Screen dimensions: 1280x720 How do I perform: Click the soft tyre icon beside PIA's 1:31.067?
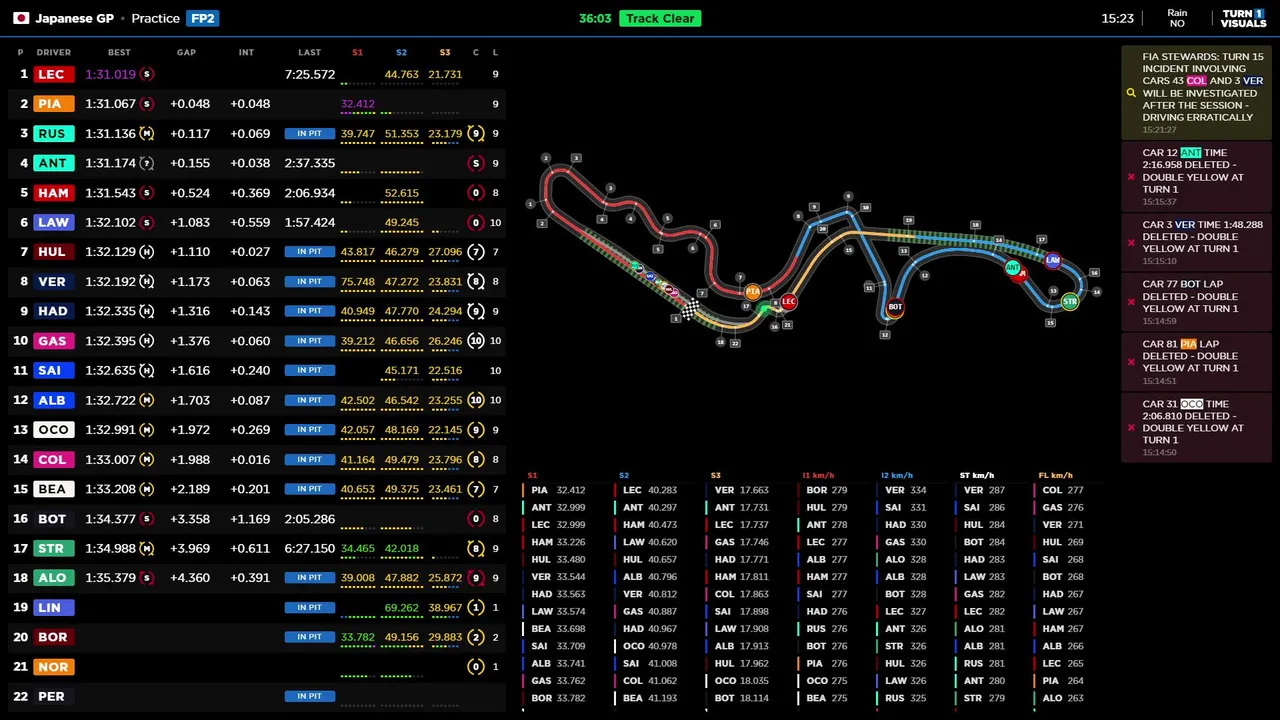tap(147, 104)
